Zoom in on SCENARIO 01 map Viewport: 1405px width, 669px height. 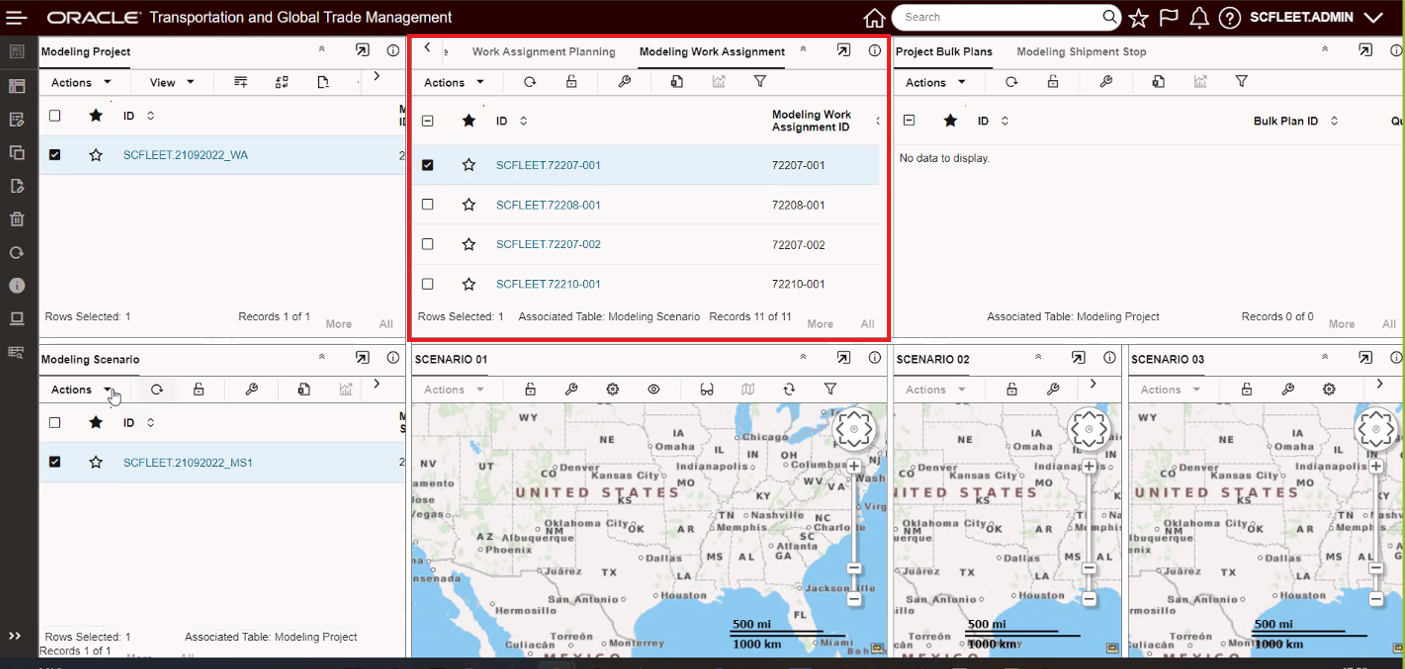(x=854, y=466)
